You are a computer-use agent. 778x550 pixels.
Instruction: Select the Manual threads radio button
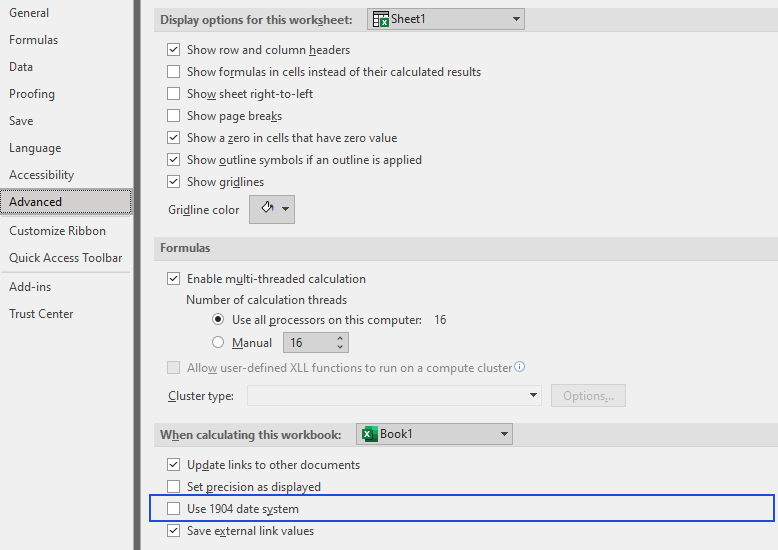click(218, 342)
